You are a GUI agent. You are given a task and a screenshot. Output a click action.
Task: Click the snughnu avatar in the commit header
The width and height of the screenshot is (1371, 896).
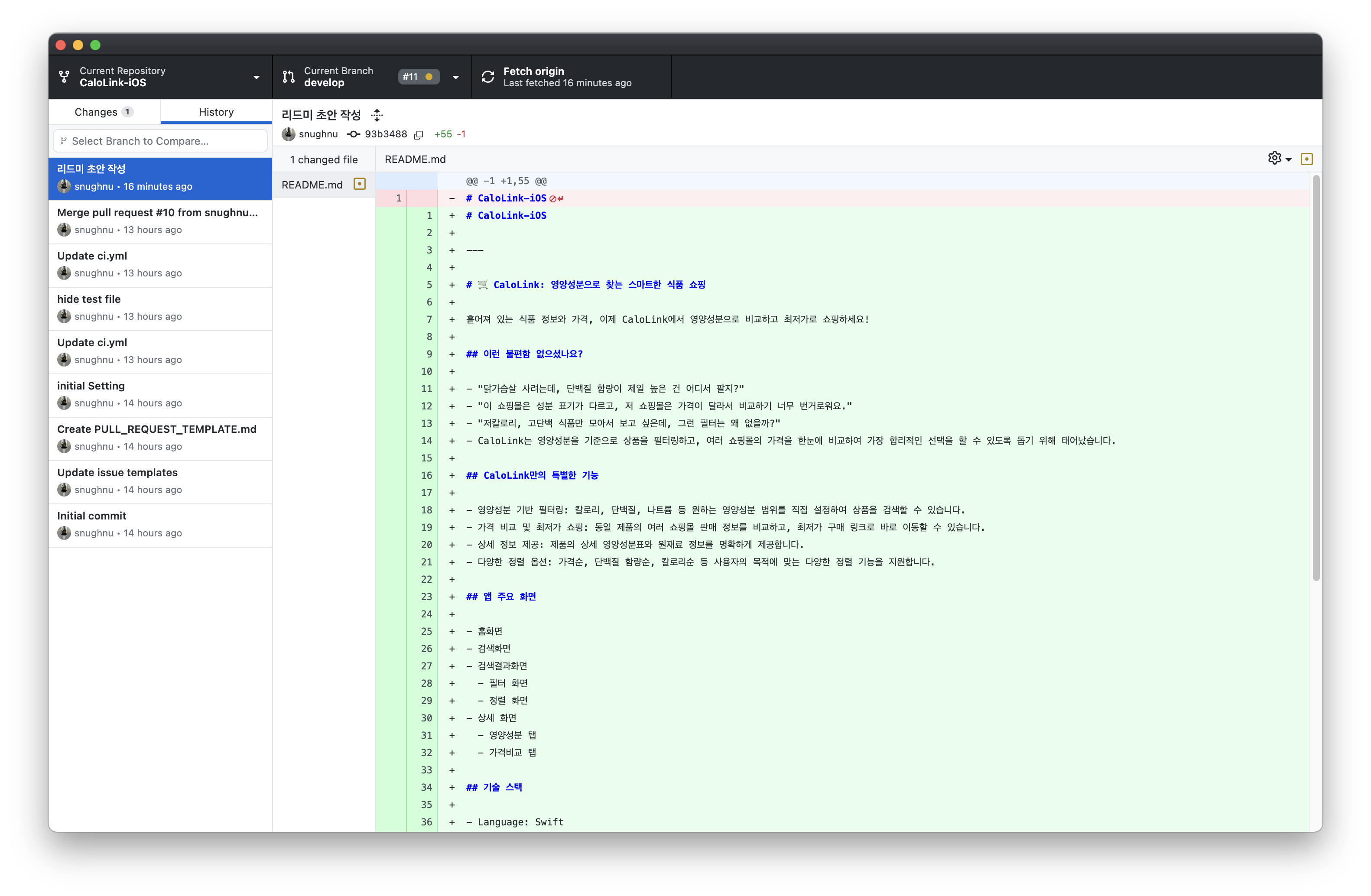(x=289, y=134)
